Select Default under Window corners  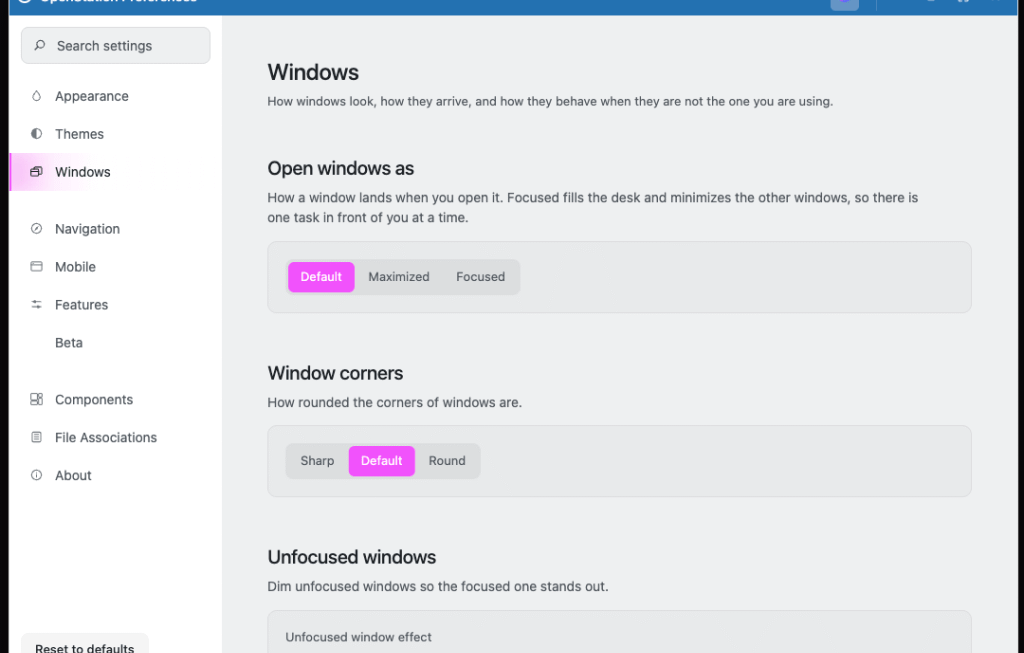pos(382,461)
